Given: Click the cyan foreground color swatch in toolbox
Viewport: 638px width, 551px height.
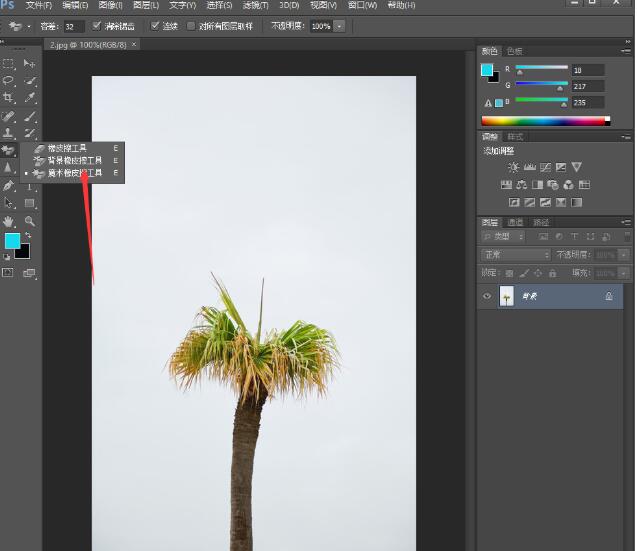Looking at the screenshot, I should [x=12, y=241].
